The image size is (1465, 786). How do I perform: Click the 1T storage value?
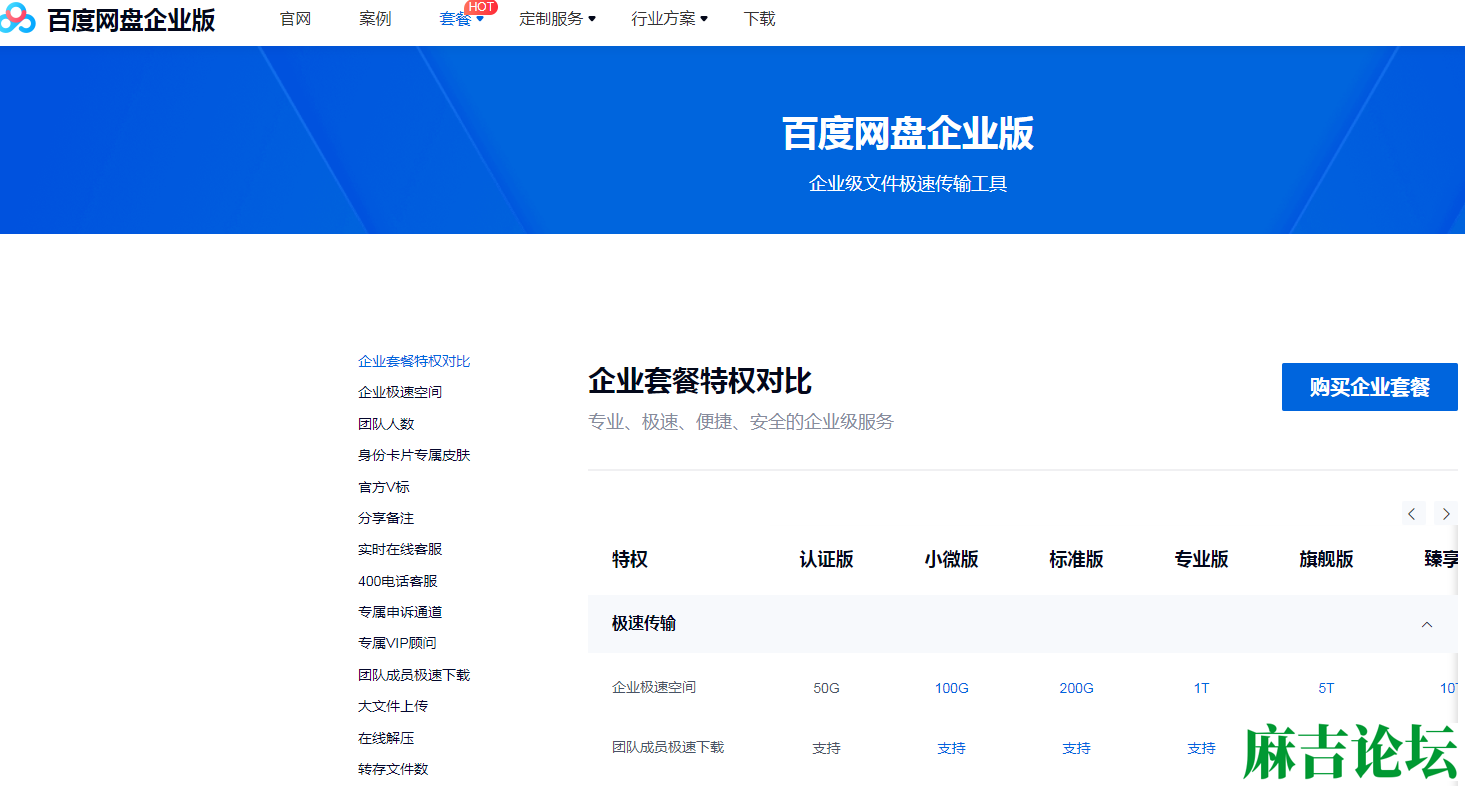[x=1201, y=688]
